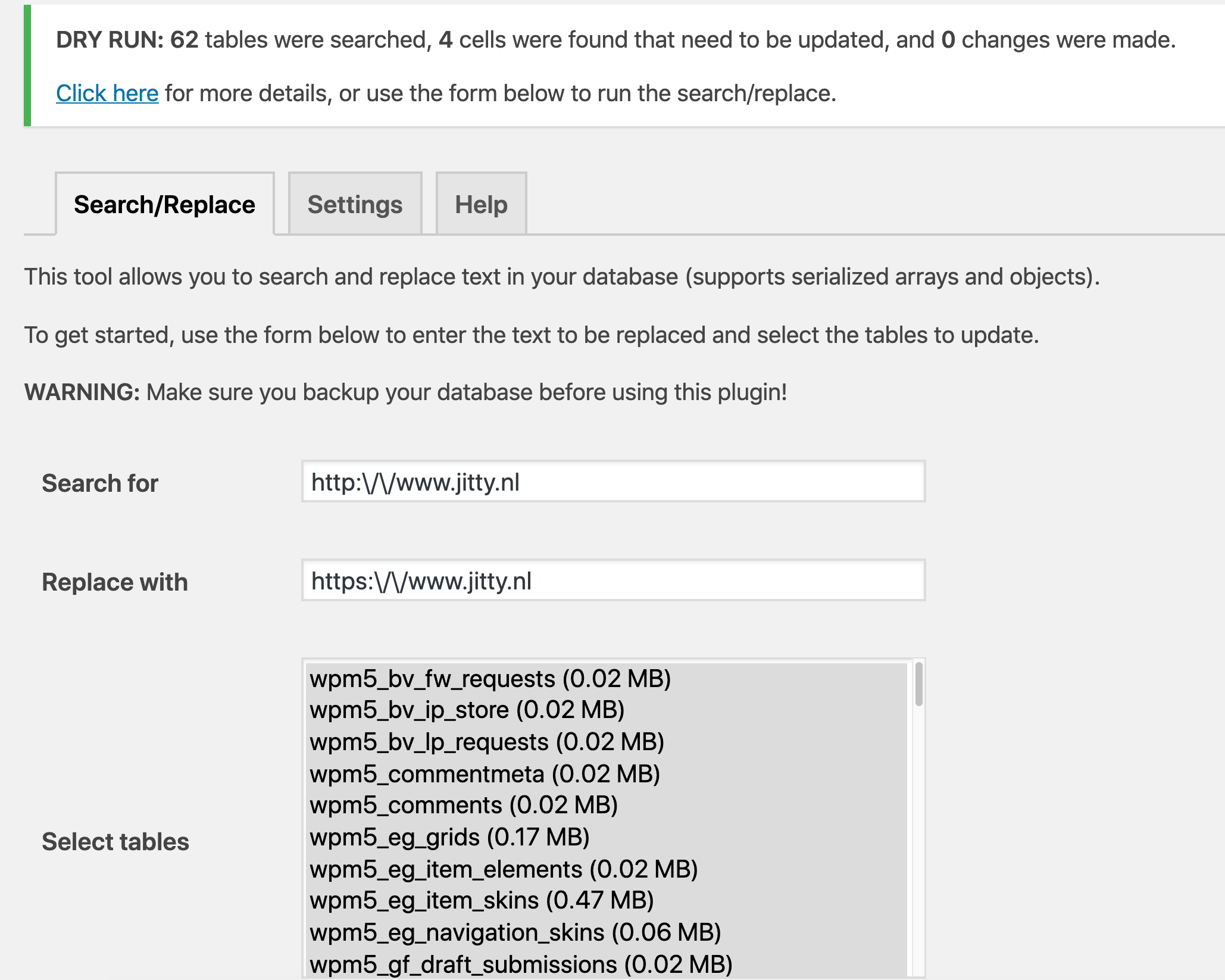Select table wpm5_bv_ip_store

(x=607, y=710)
